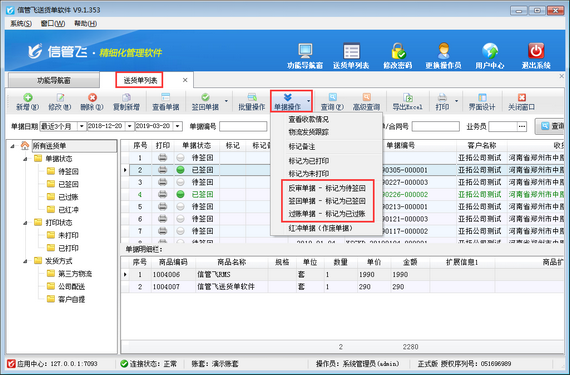Screen dimensions: 570x375
Task: Select 第三方物流 folder in tree
Action: click(69, 274)
